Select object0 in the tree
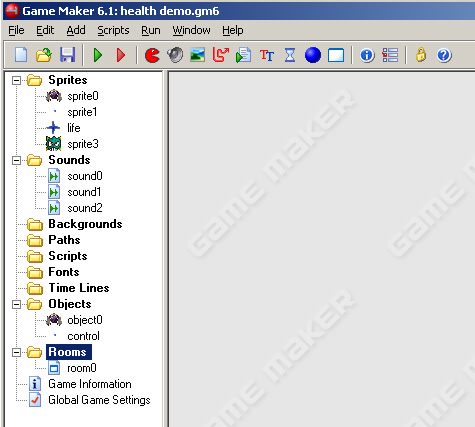Image resolution: width=475 pixels, height=427 pixels. click(85, 320)
